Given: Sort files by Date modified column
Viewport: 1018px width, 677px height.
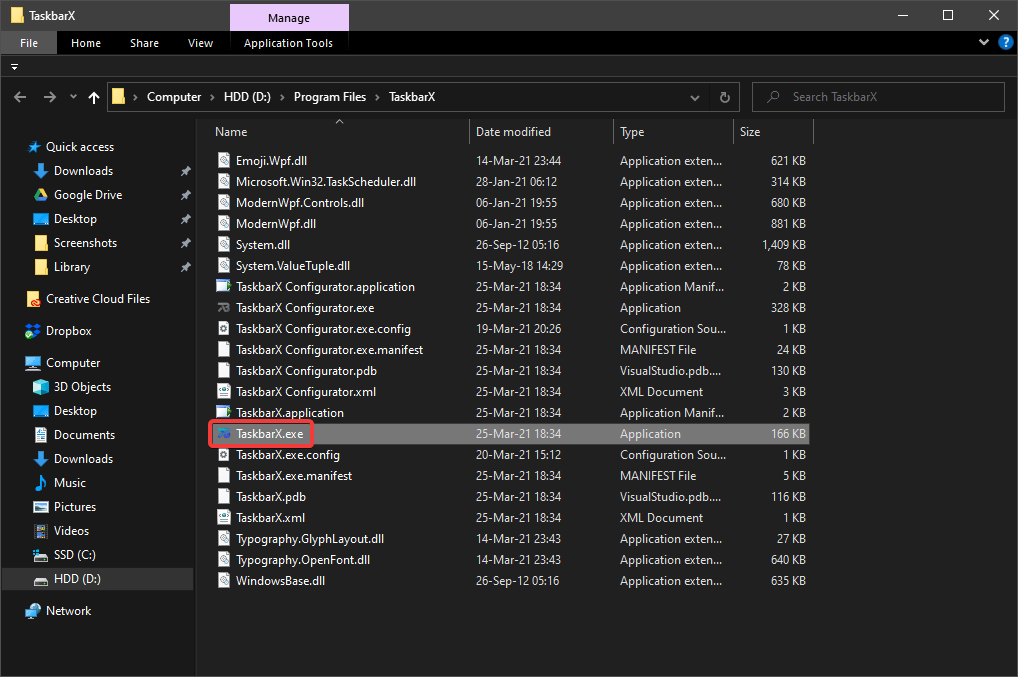Looking at the screenshot, I should click(x=513, y=132).
